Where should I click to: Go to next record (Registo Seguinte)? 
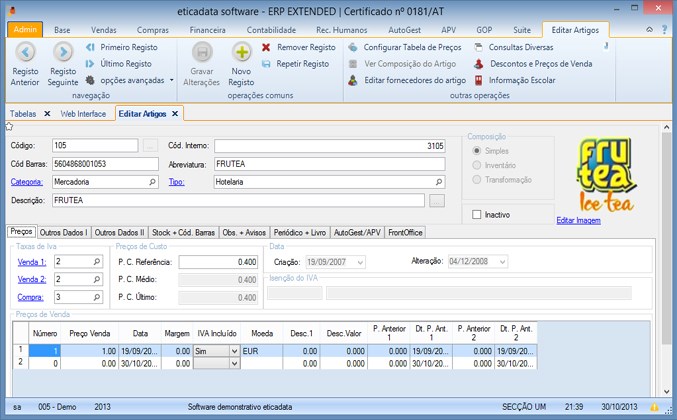click(x=63, y=54)
